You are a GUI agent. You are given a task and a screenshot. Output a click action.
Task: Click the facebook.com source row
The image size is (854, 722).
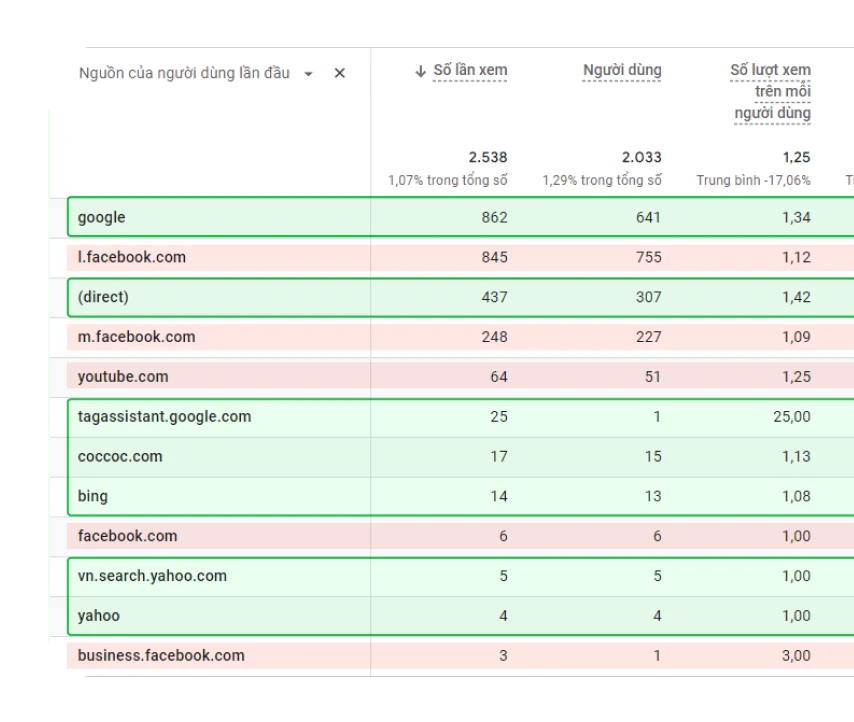[x=460, y=536]
